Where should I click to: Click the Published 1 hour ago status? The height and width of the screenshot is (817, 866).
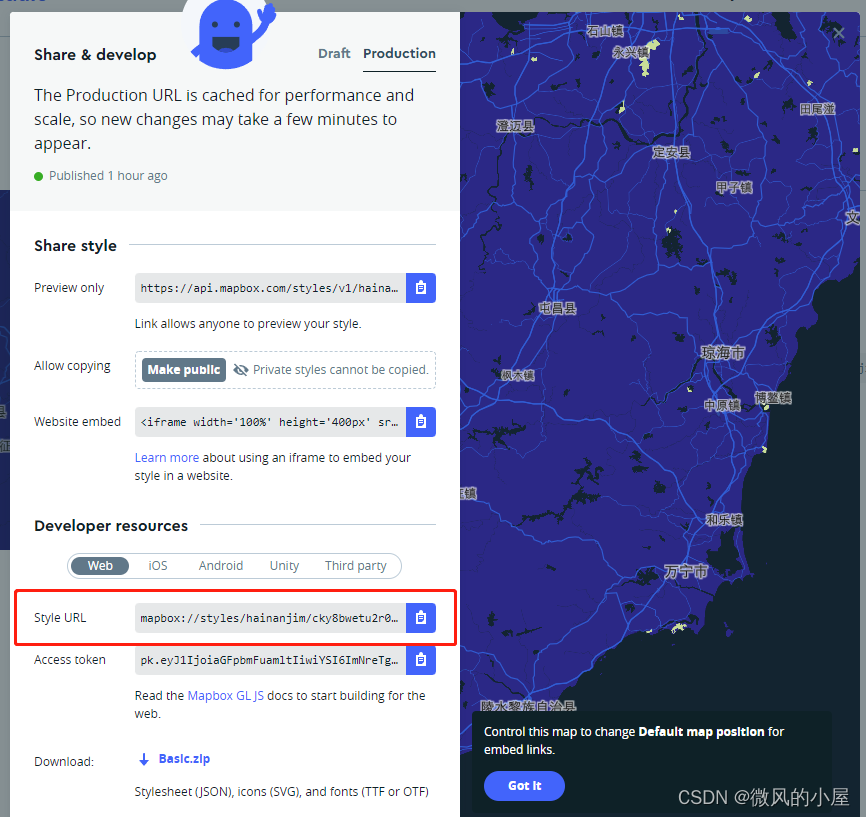coord(101,176)
